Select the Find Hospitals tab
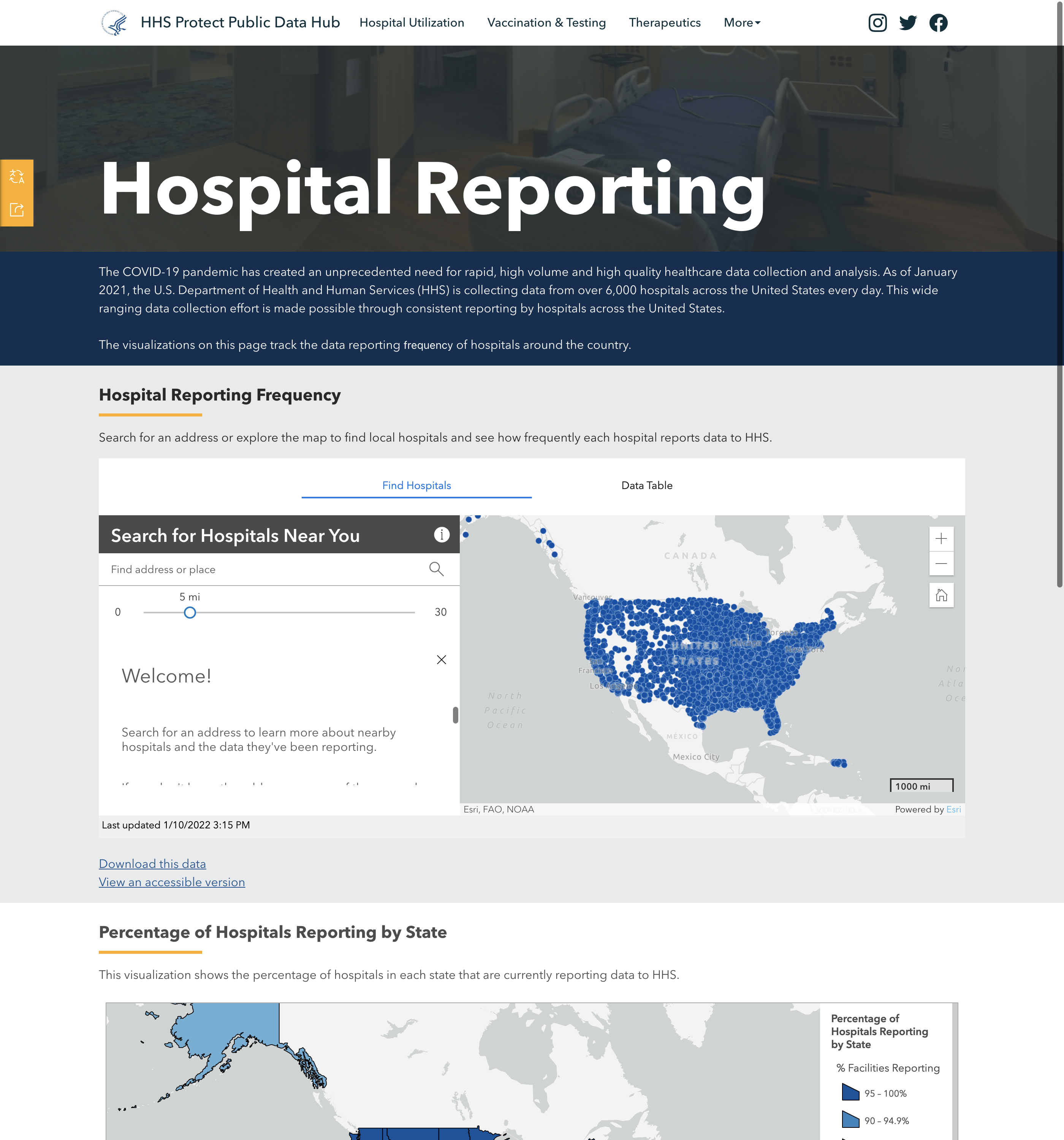1064x1140 pixels. (416, 486)
